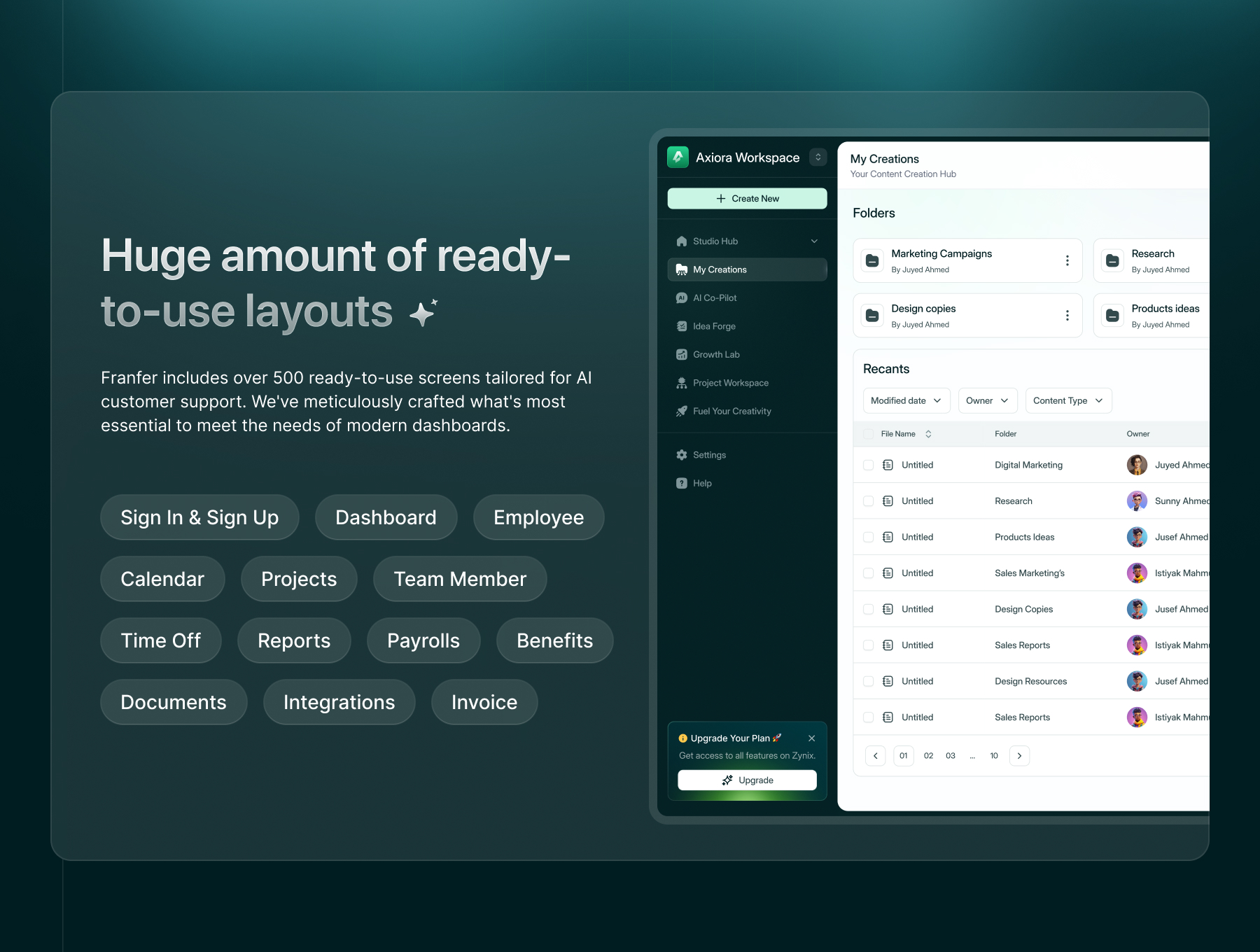Select the Reports pill
The width and height of the screenshot is (1260, 952).
(294, 641)
